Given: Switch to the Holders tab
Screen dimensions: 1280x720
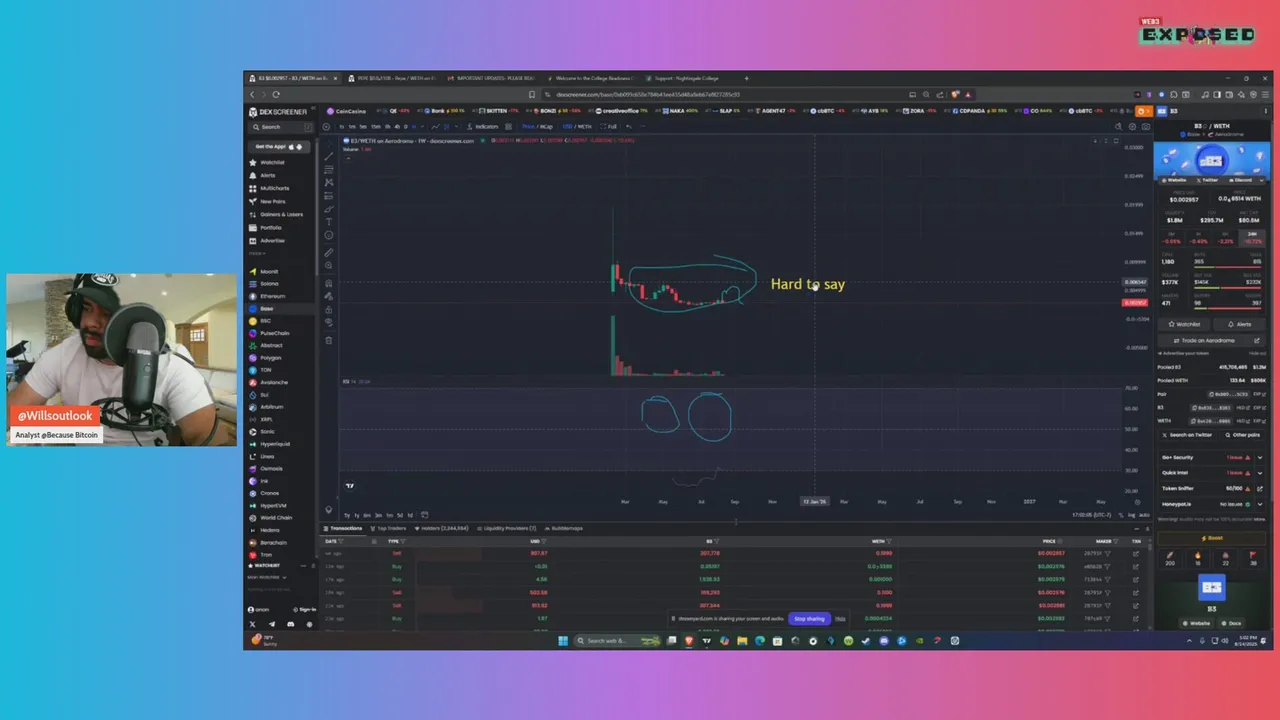Looking at the screenshot, I should (444, 528).
